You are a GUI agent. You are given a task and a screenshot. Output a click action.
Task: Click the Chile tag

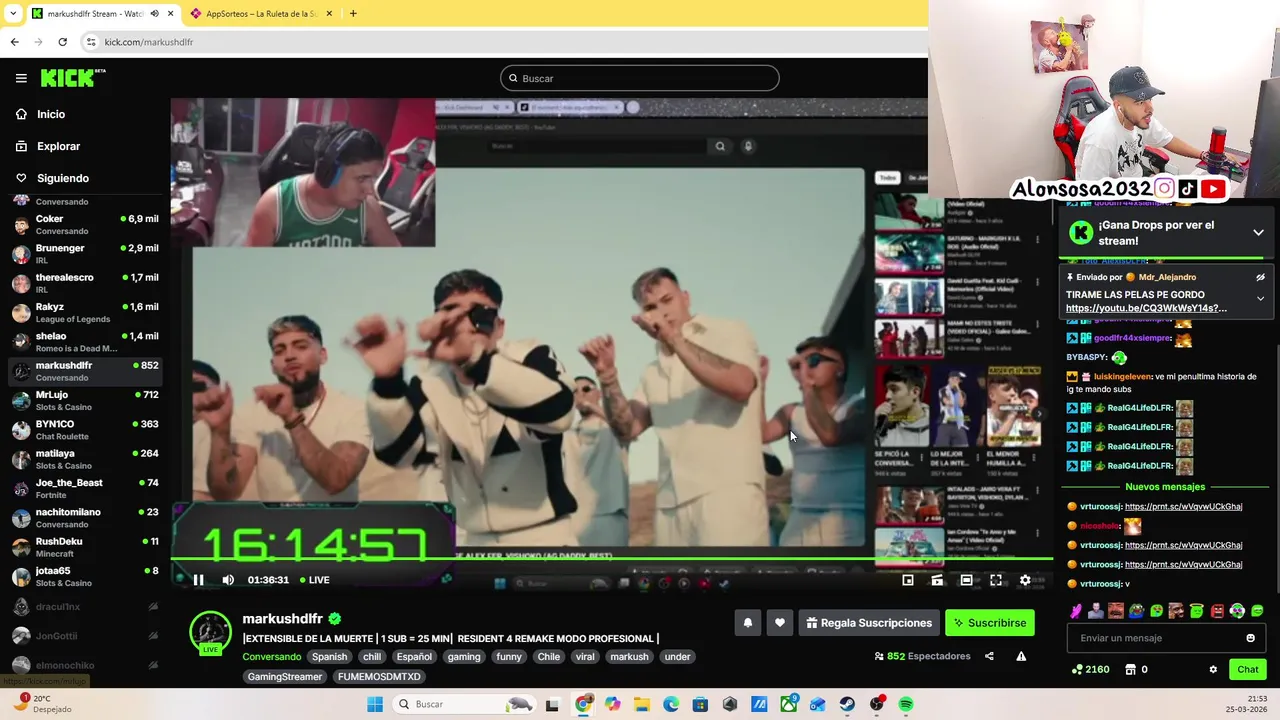click(x=548, y=657)
